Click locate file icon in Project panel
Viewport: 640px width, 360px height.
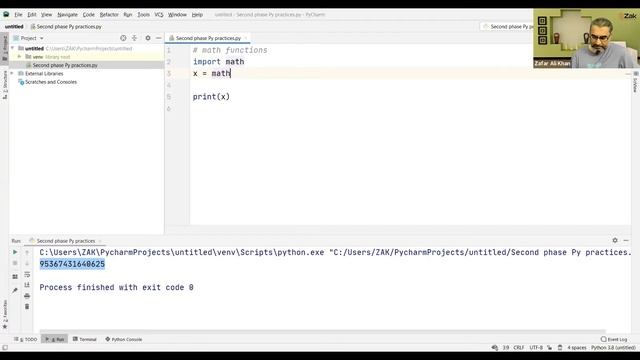[x=123, y=38]
